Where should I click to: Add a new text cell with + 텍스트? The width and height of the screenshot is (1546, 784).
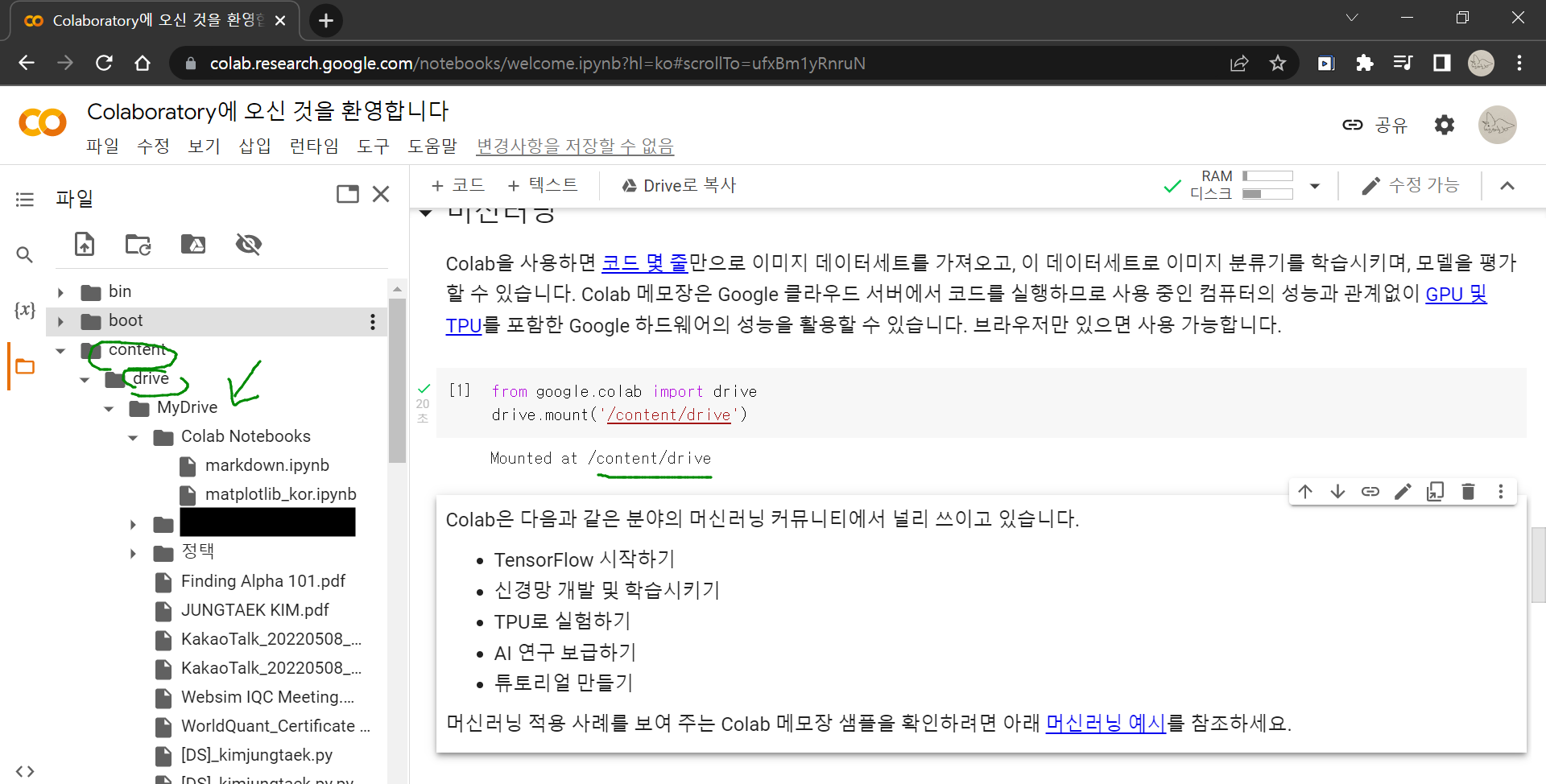[543, 185]
